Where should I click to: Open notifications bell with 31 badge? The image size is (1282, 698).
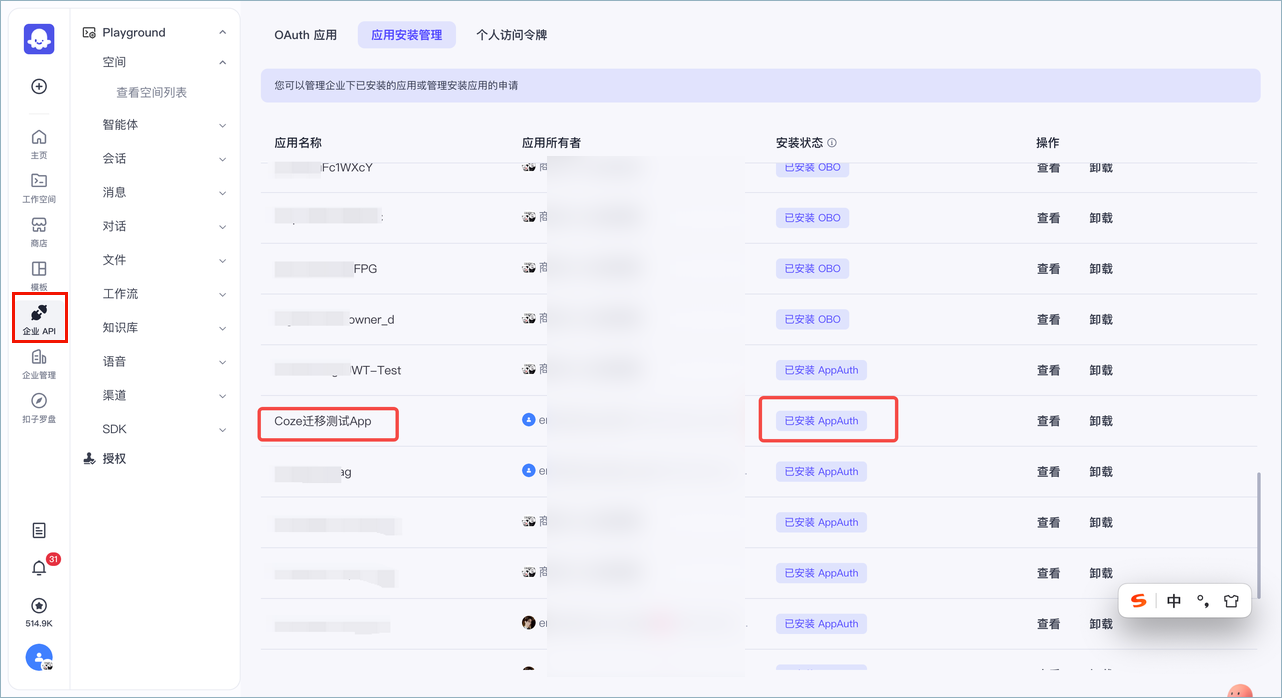point(40,568)
